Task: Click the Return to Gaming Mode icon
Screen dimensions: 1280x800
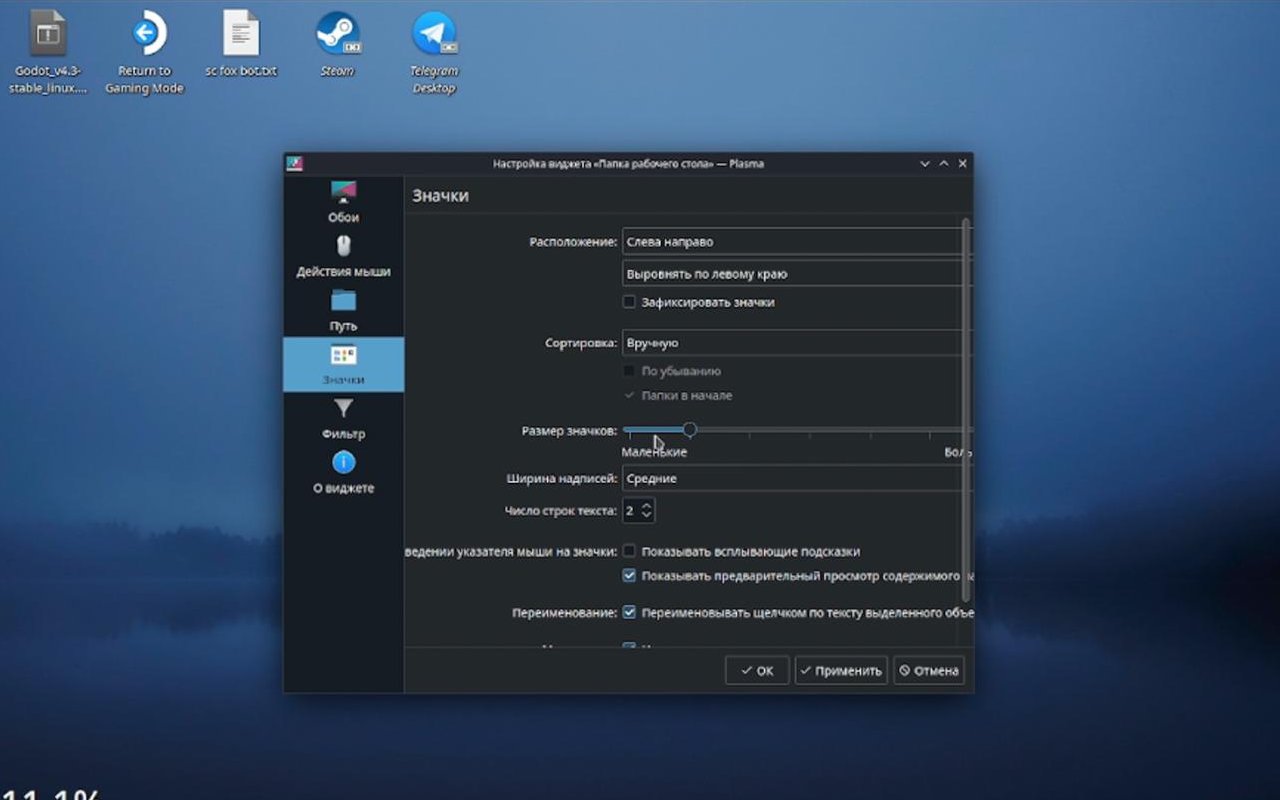Action: point(145,35)
